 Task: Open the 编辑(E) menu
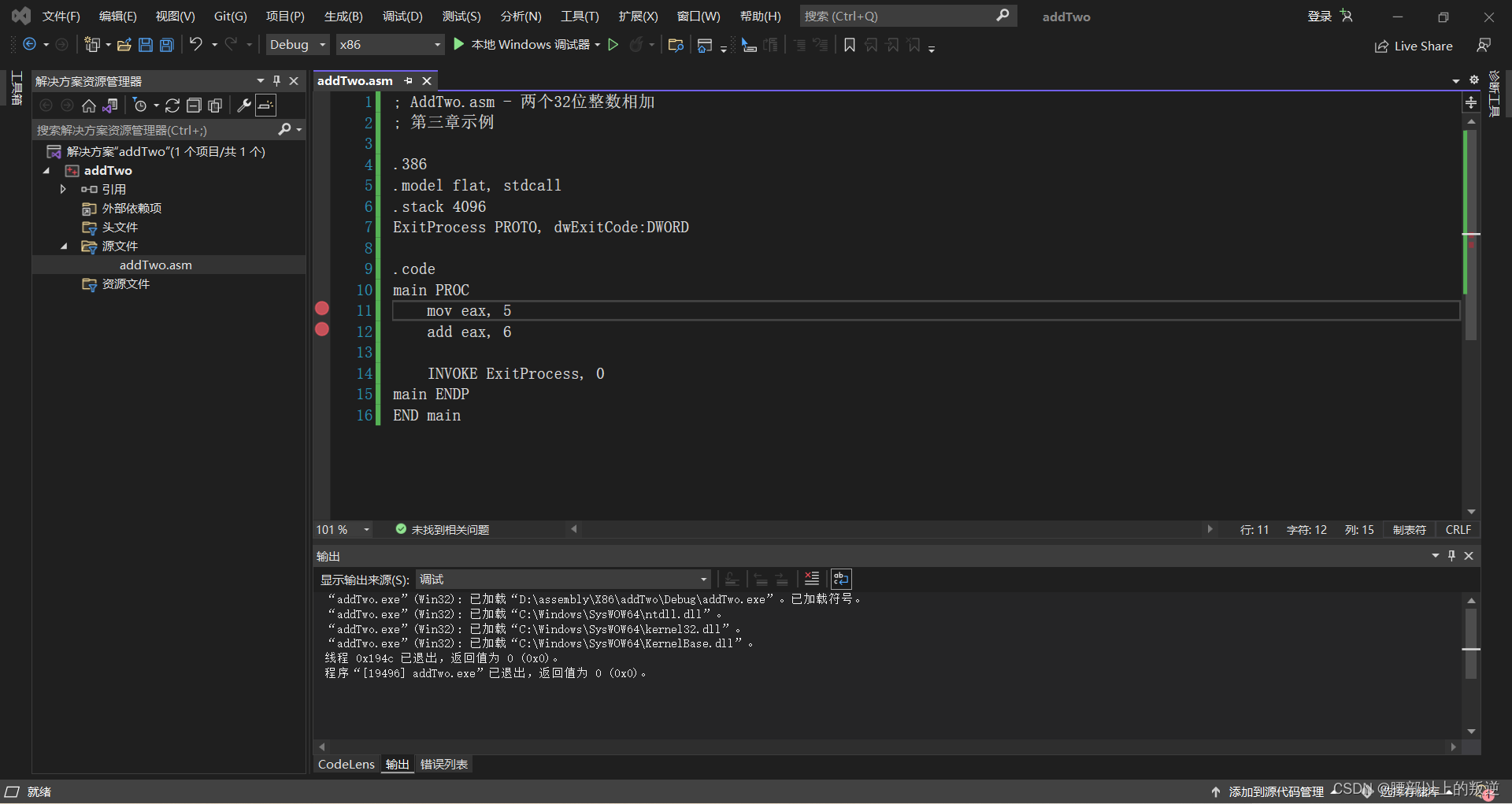click(x=117, y=17)
